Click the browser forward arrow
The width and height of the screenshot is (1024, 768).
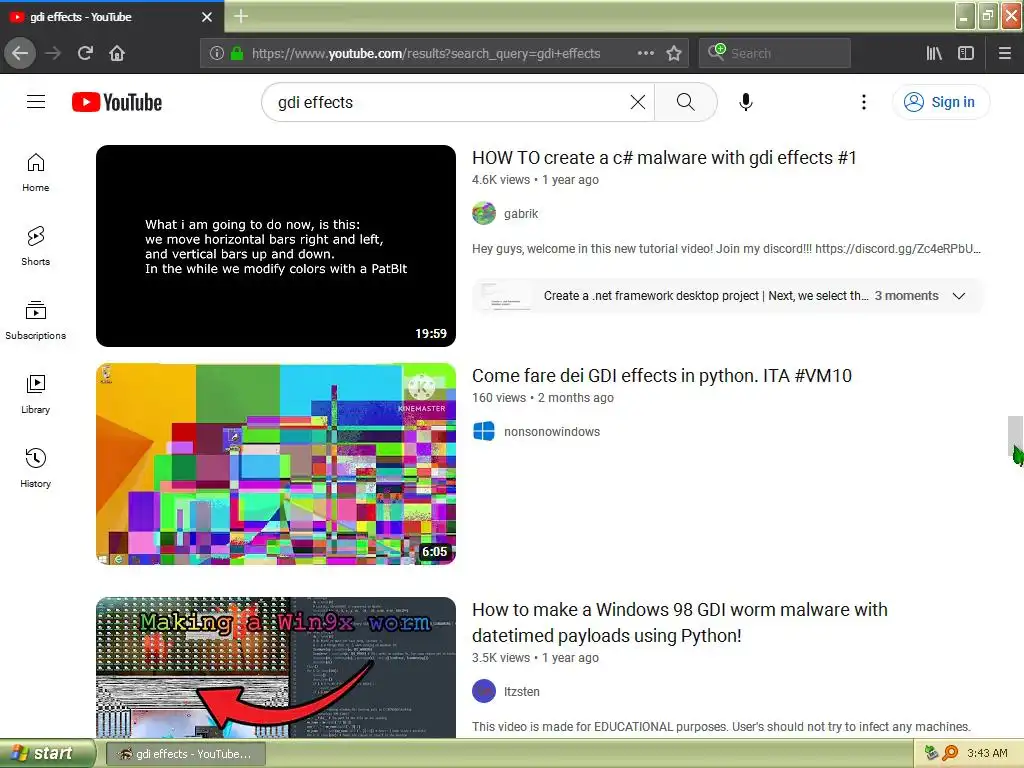(53, 53)
